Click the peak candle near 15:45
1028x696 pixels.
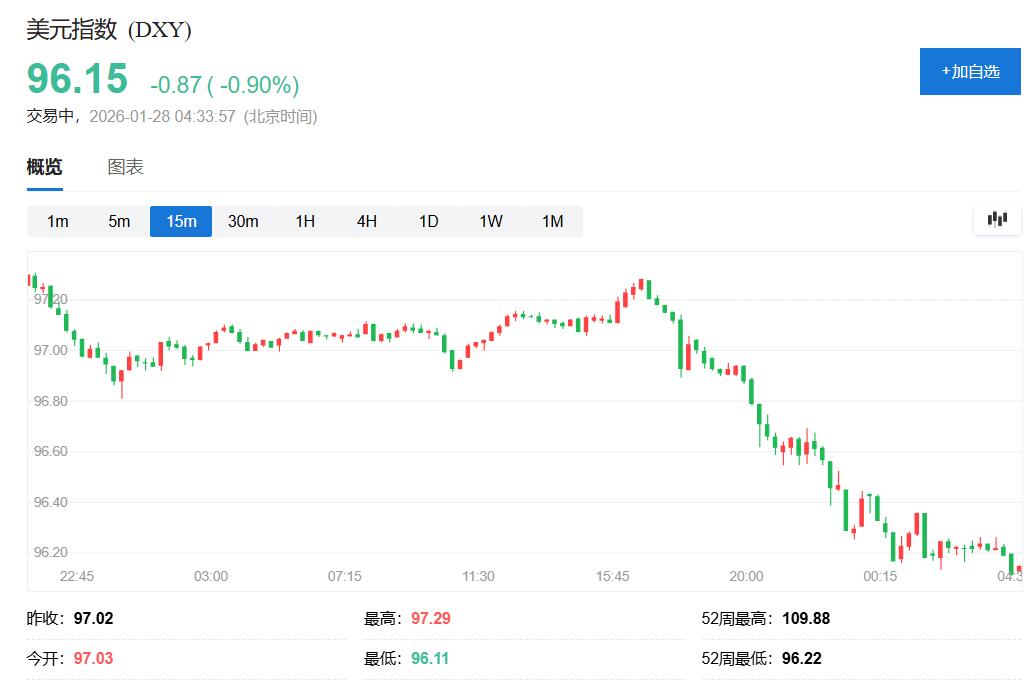click(642, 287)
